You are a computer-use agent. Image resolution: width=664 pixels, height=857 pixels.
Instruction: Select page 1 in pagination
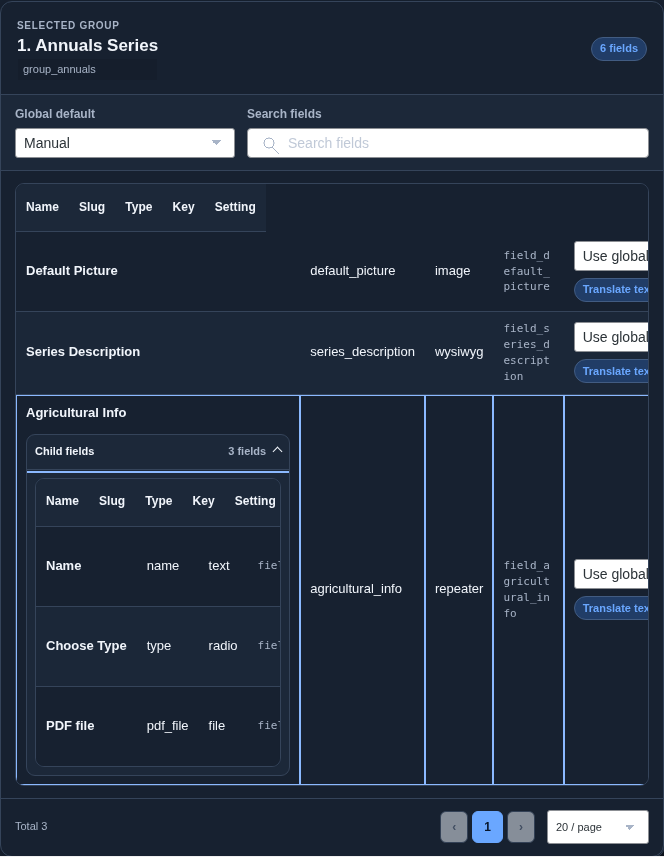(x=487, y=826)
